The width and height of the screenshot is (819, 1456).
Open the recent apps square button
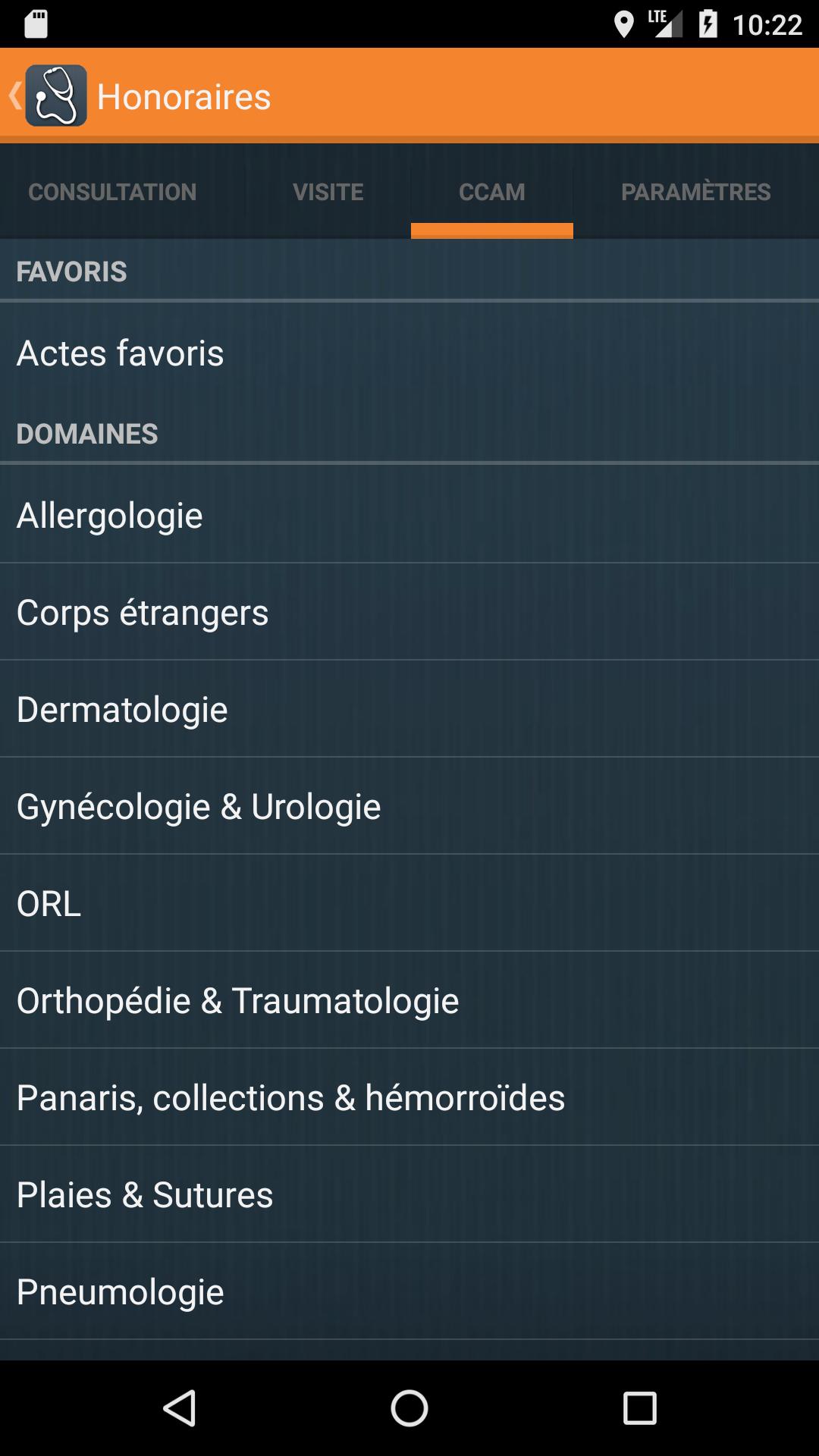tap(639, 1408)
